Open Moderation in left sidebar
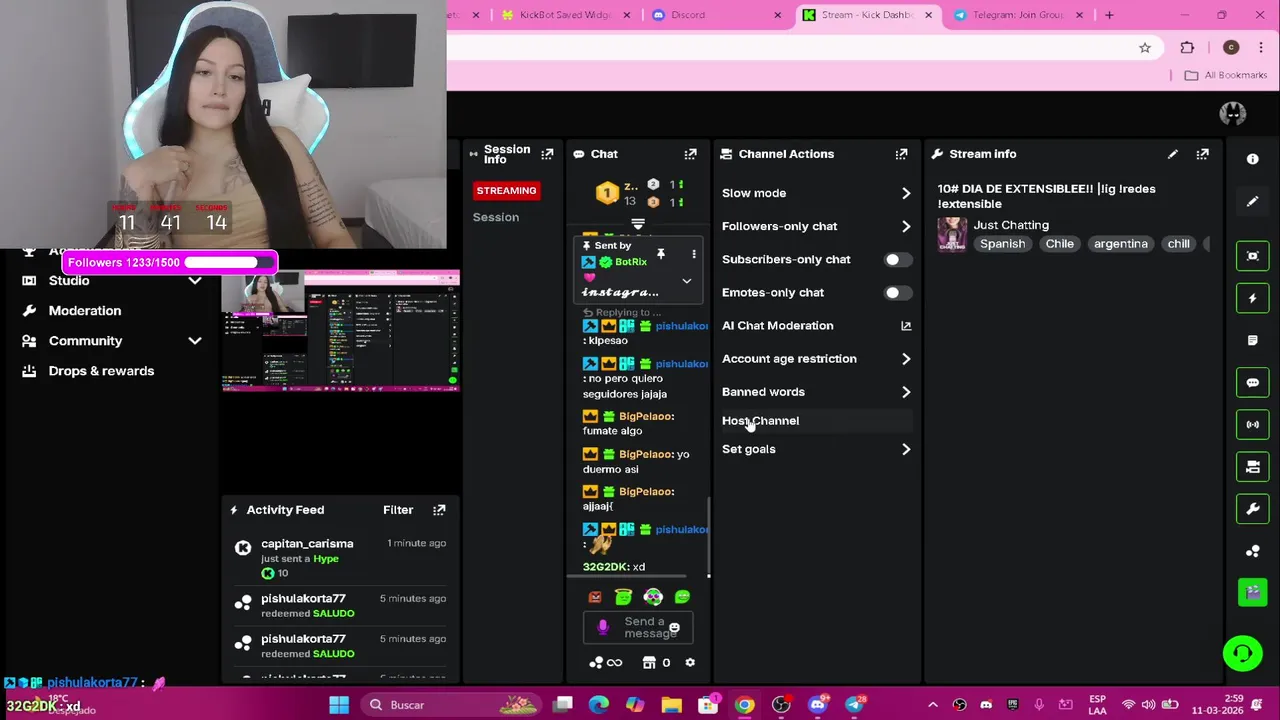1280x720 pixels. (x=85, y=311)
